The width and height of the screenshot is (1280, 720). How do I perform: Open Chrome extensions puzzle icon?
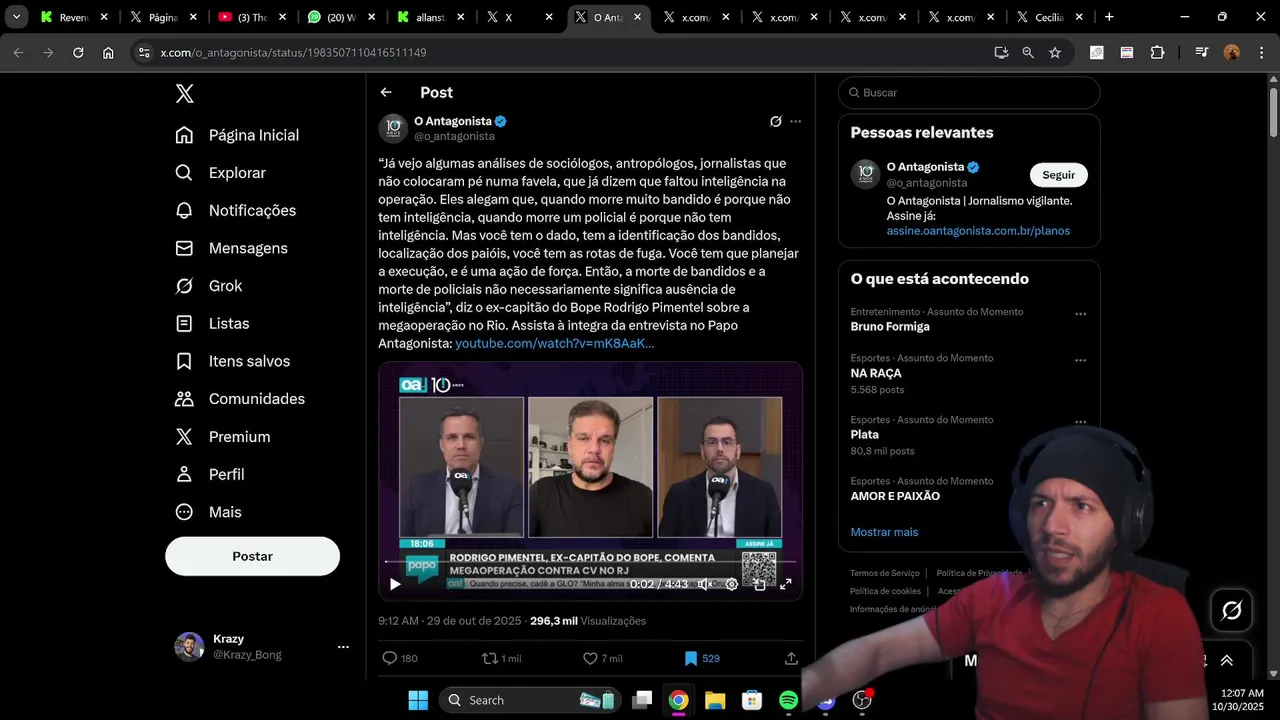(x=1157, y=52)
